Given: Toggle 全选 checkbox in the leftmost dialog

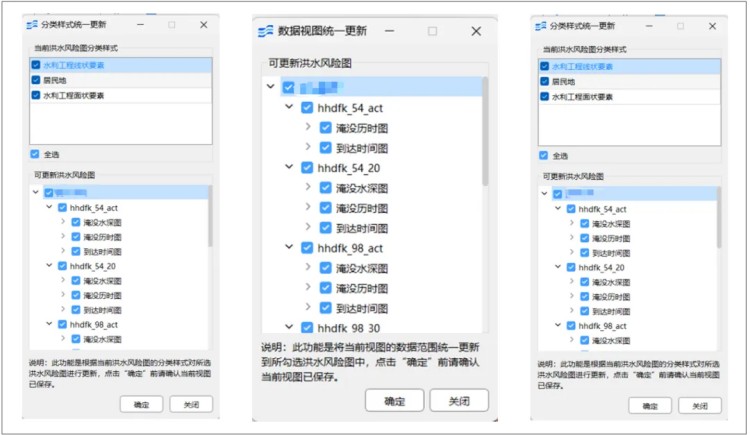Looking at the screenshot, I should (x=35, y=154).
